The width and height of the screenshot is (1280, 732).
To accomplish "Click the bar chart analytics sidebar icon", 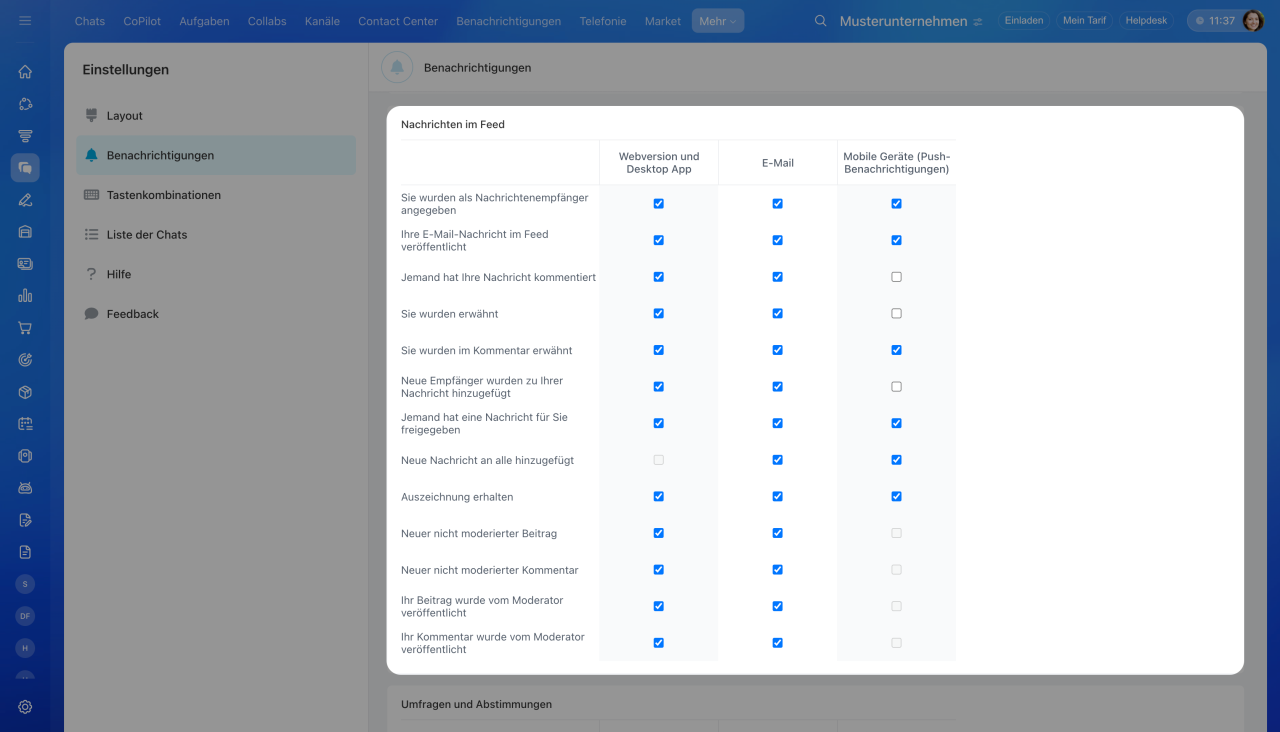I will point(25,296).
